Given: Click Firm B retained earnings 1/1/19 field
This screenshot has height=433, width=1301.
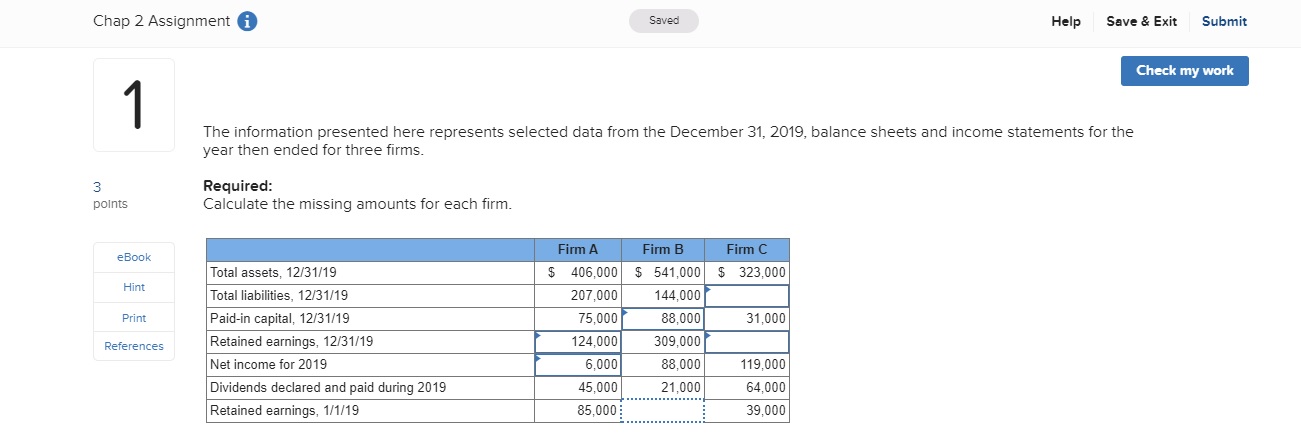Looking at the screenshot, I should pos(662,411).
